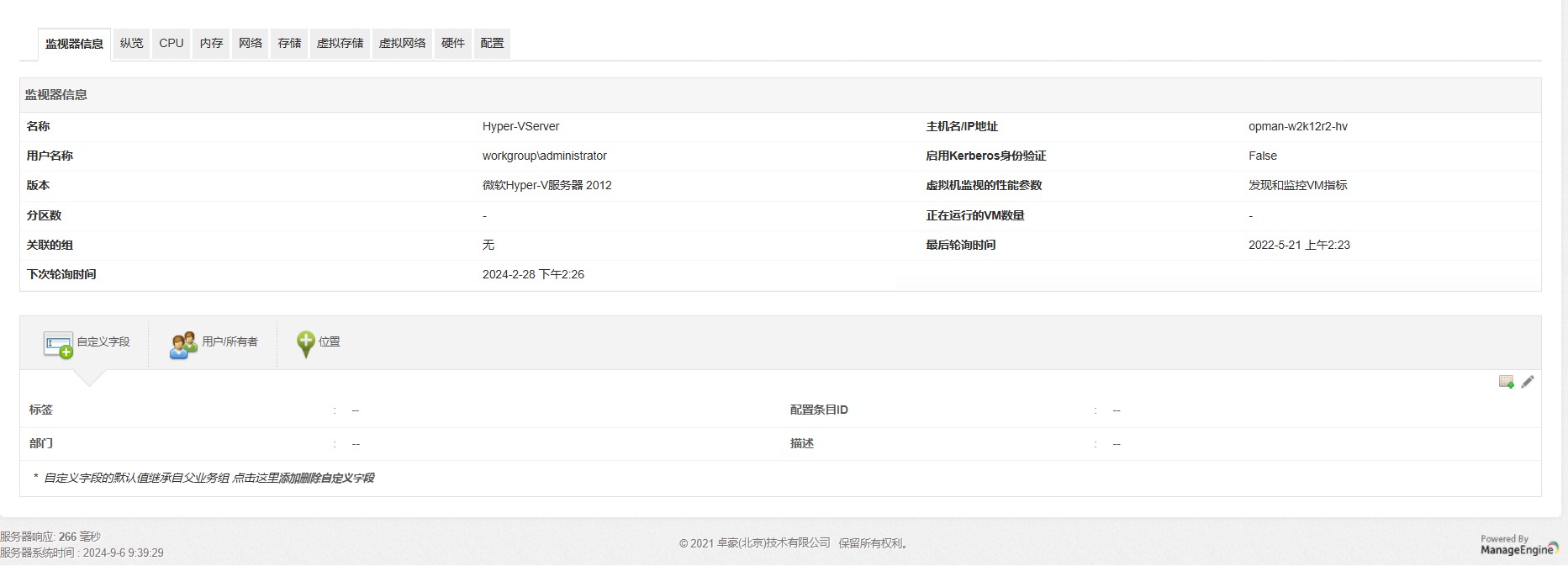The width and height of the screenshot is (1568, 566).
Task: Open the 位置 section label
Action: pyautogui.click(x=330, y=341)
